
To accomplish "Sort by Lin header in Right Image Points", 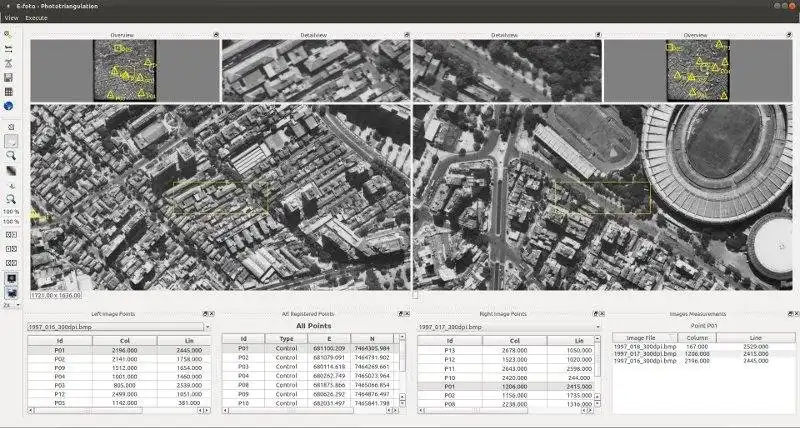I will (x=570, y=340).
